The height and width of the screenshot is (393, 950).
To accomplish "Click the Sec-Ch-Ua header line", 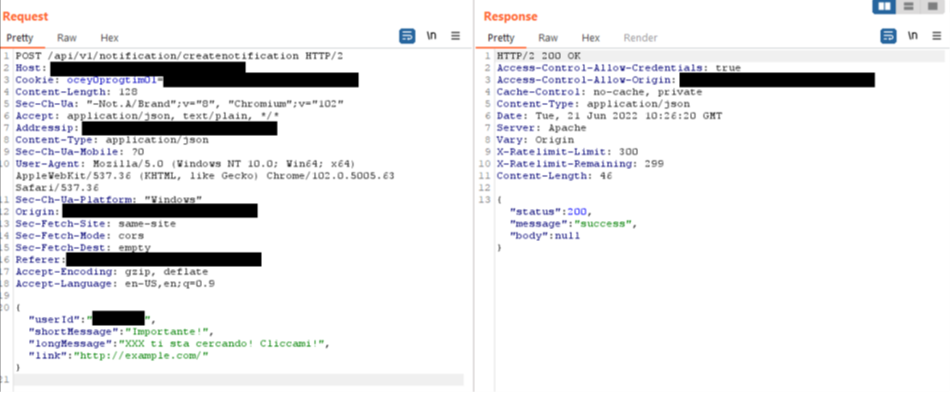I will [180, 104].
